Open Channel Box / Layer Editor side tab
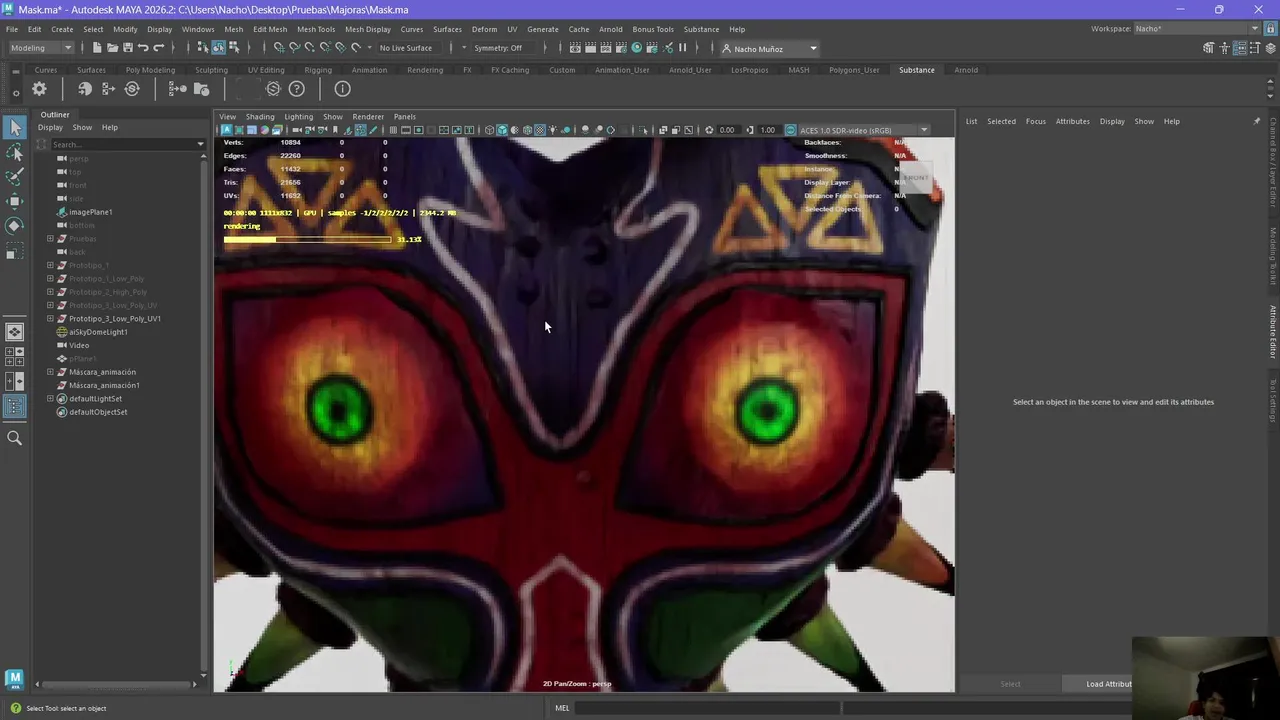The height and width of the screenshot is (720, 1280). tap(1273, 163)
